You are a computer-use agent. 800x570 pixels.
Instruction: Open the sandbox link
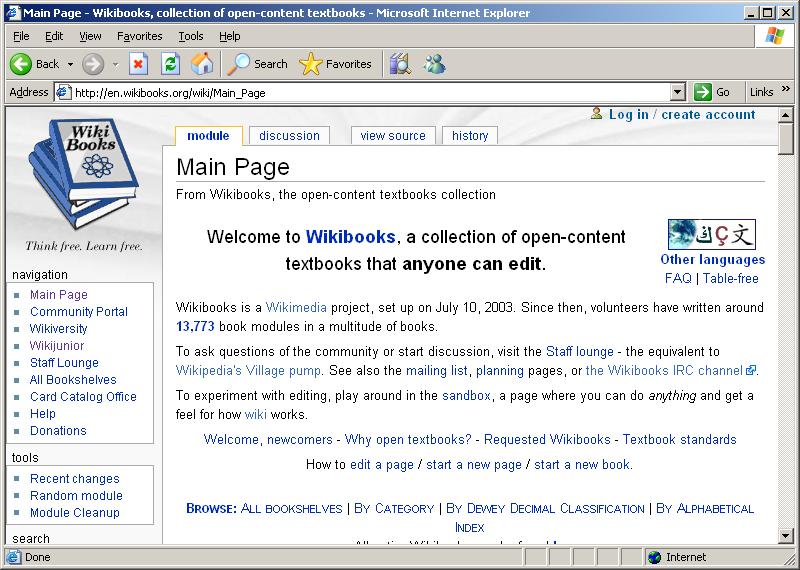466,396
